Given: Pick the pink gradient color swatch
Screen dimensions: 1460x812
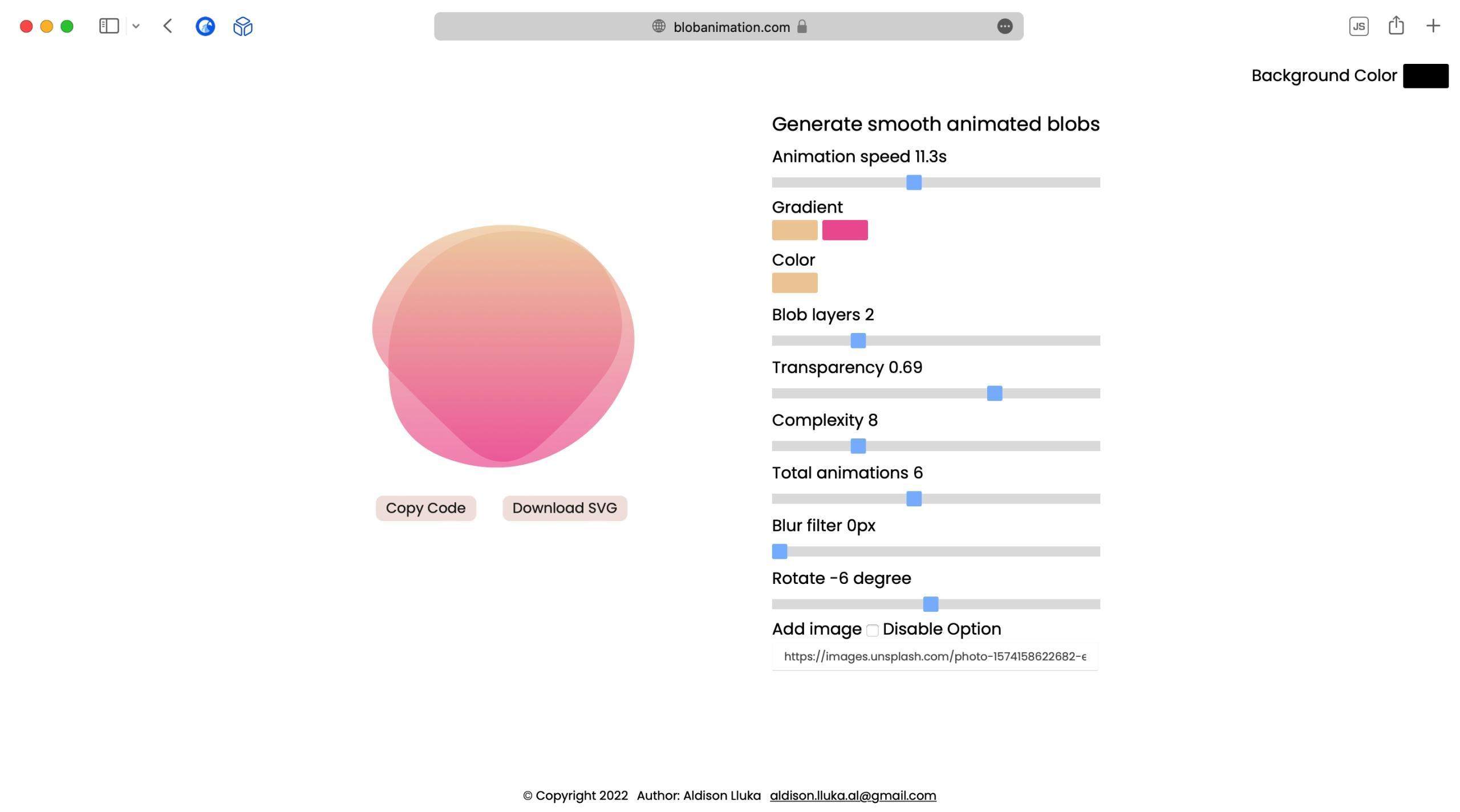Looking at the screenshot, I should (845, 230).
